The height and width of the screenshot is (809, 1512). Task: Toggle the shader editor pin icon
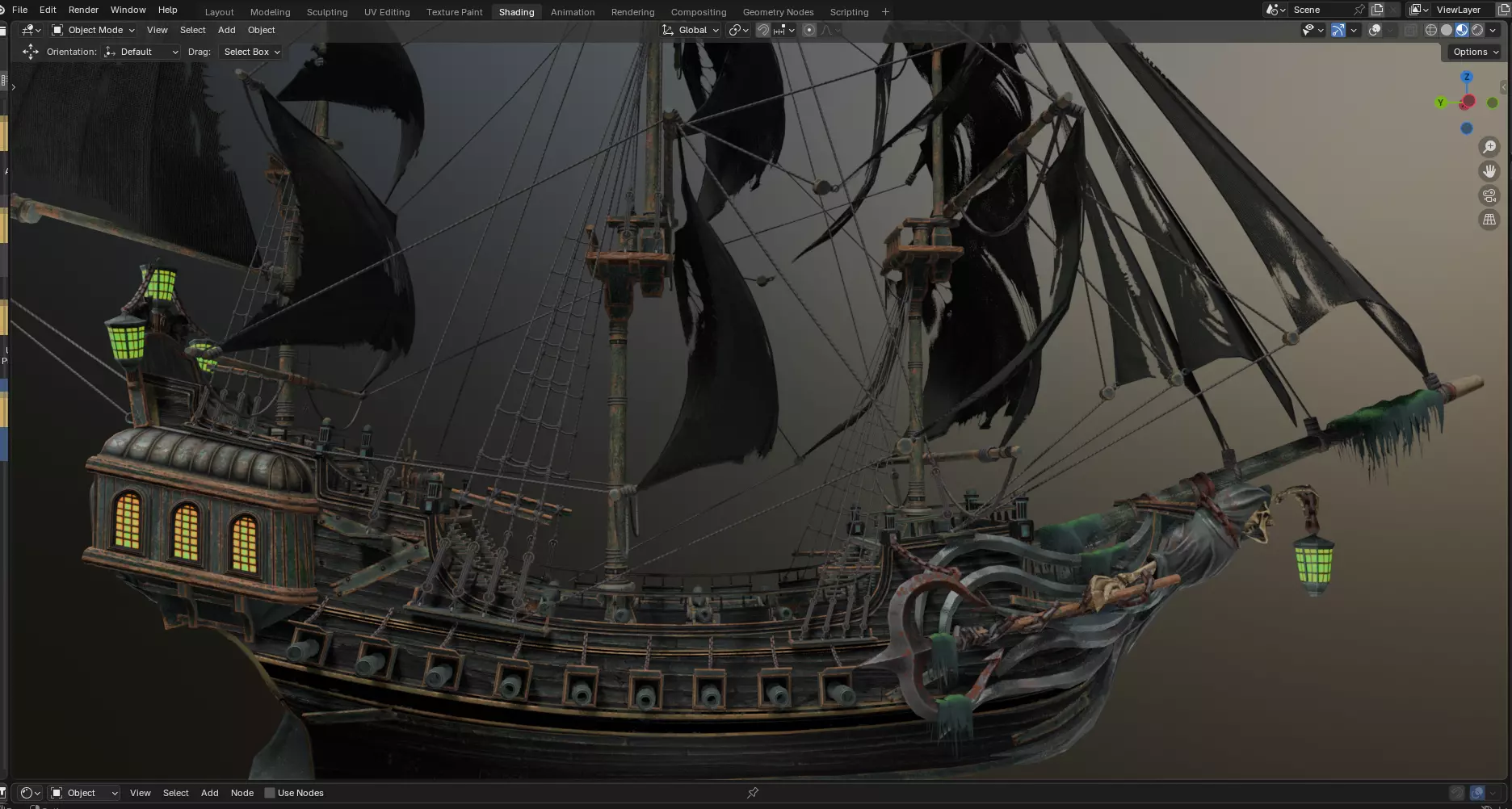(x=753, y=793)
